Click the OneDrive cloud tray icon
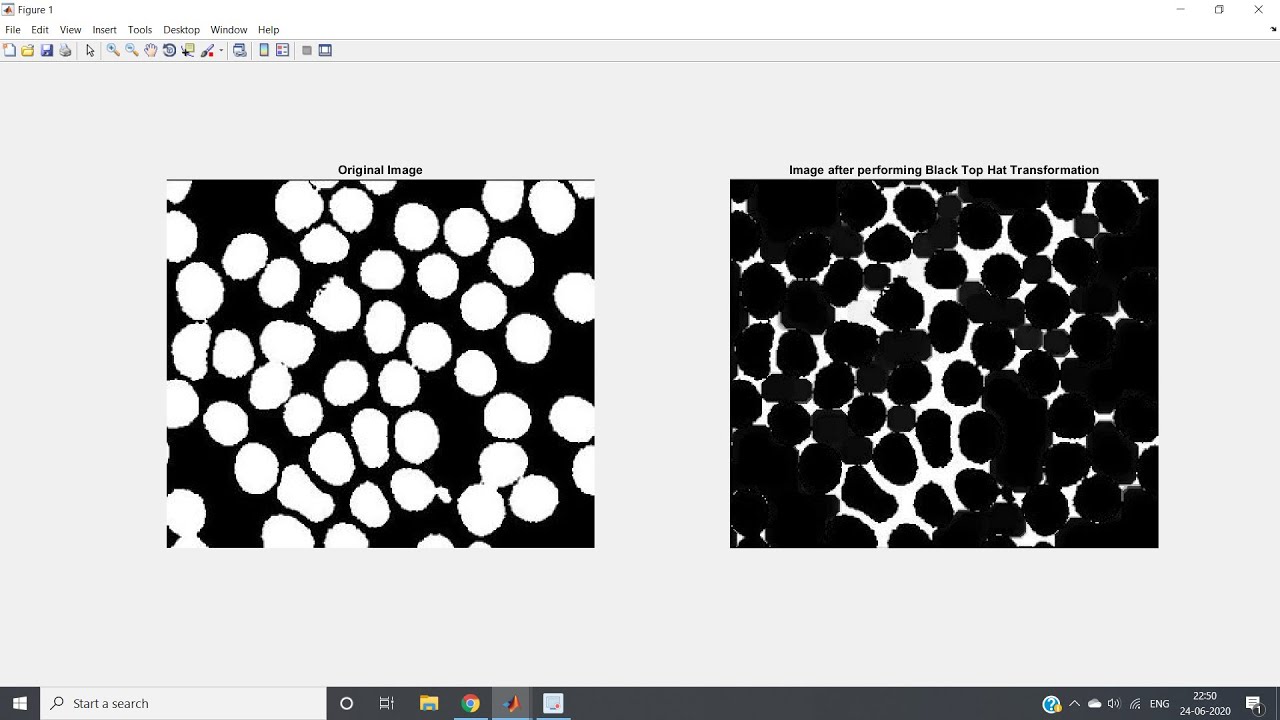The height and width of the screenshot is (720, 1280). 1095,704
